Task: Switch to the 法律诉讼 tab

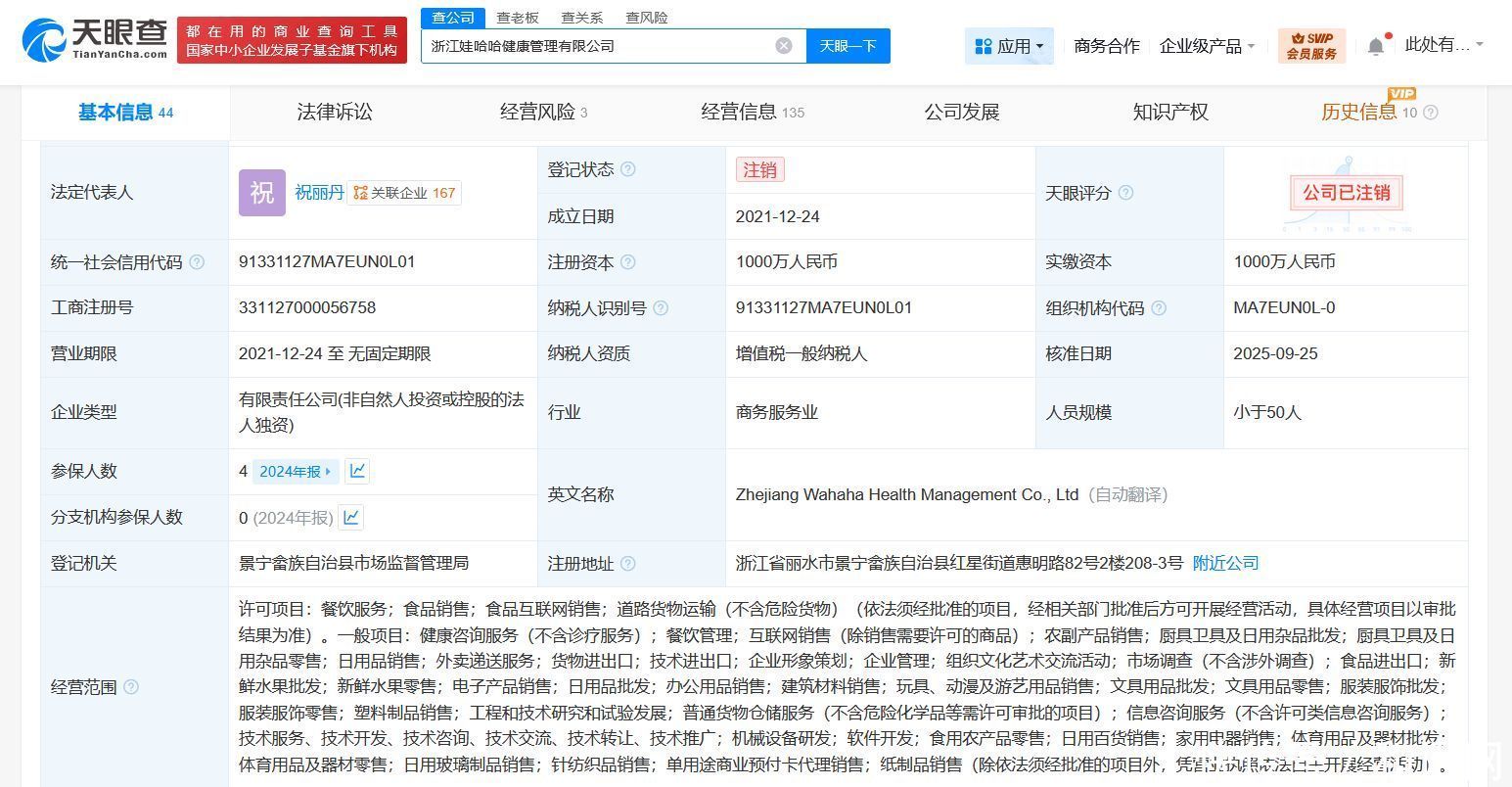Action: pyautogui.click(x=335, y=113)
